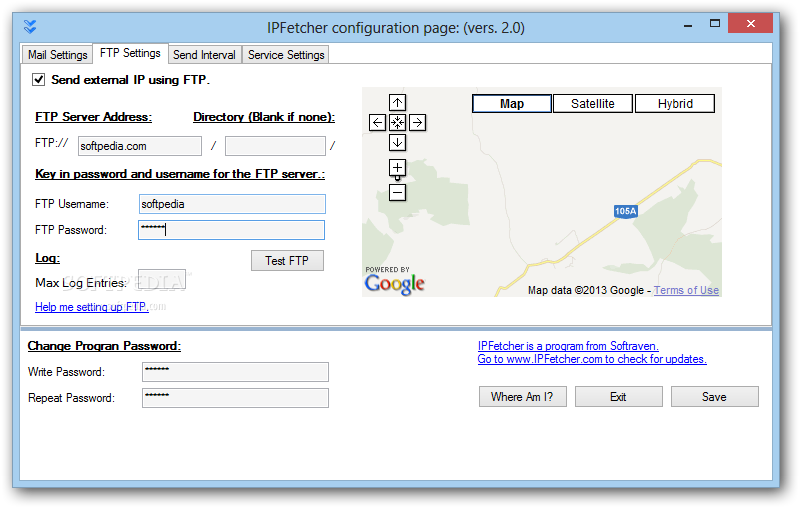Click the IPFetcher app icon in title bar
This screenshot has height=508, width=800.
tap(30, 27)
